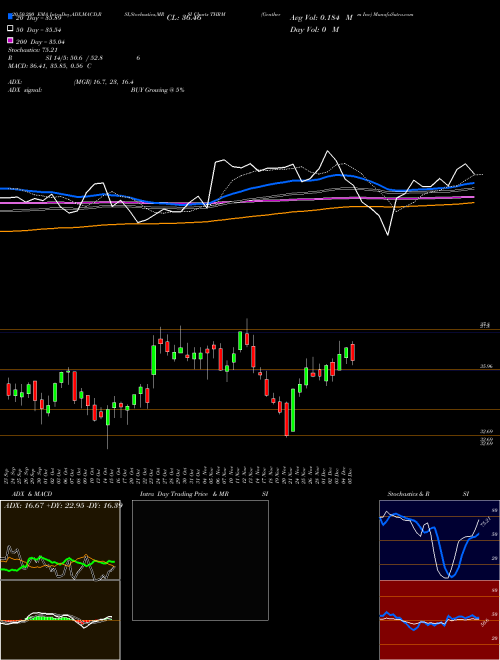Screen dimensions: 500x660
Task: Click the ADX signal: label
Action: click(25, 90)
